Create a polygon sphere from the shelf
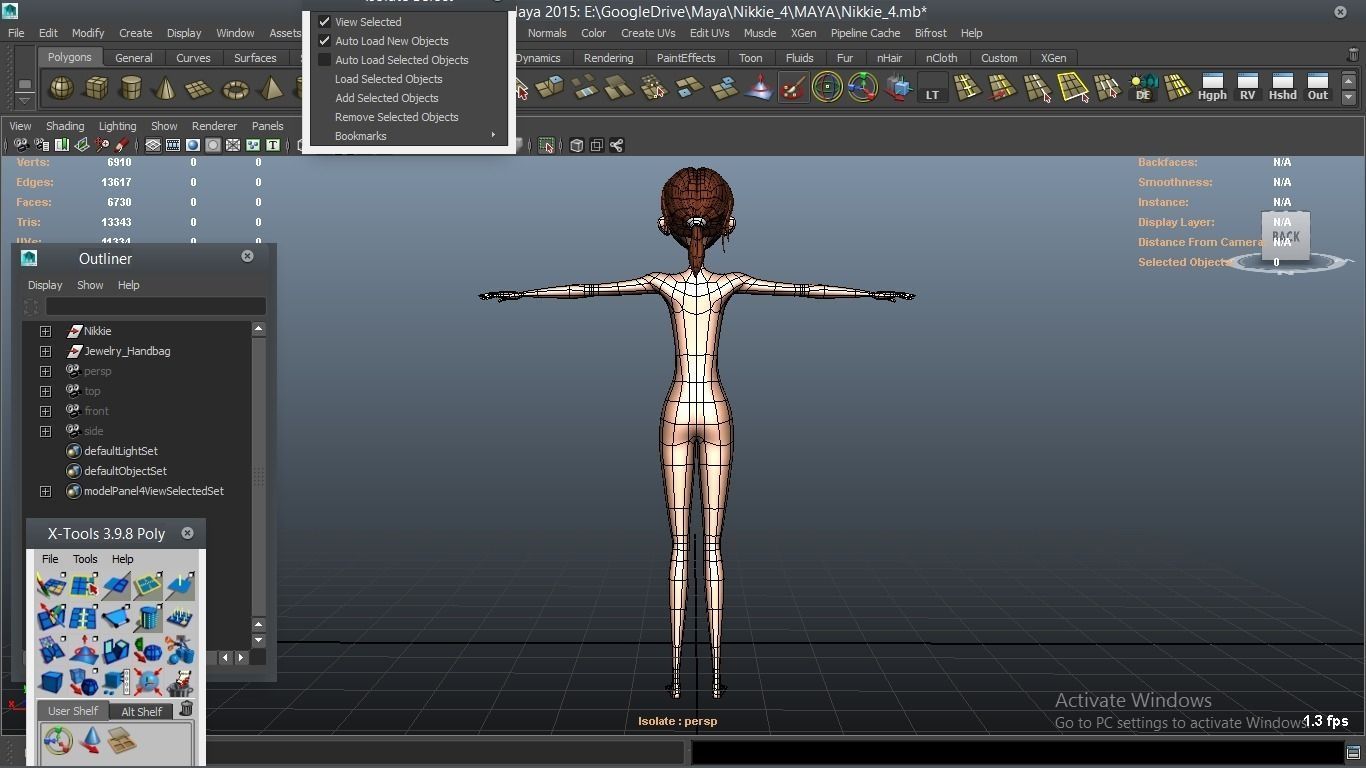Image resolution: width=1366 pixels, height=768 pixels. coord(62,89)
